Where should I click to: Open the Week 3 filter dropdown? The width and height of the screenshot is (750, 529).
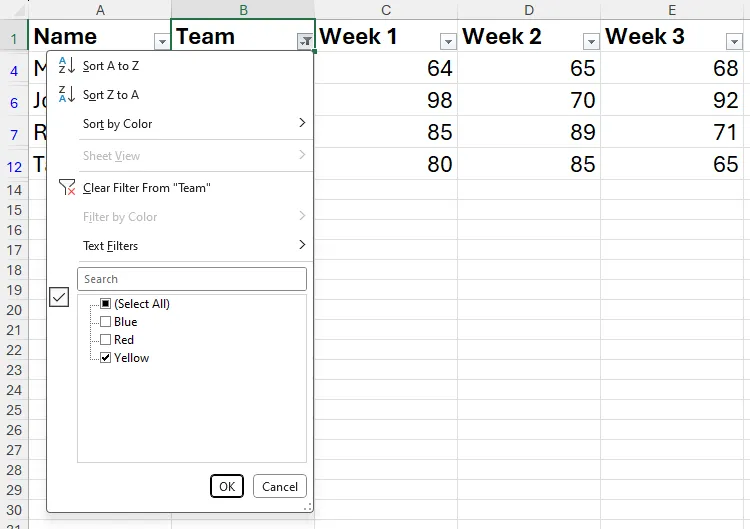(x=734, y=41)
